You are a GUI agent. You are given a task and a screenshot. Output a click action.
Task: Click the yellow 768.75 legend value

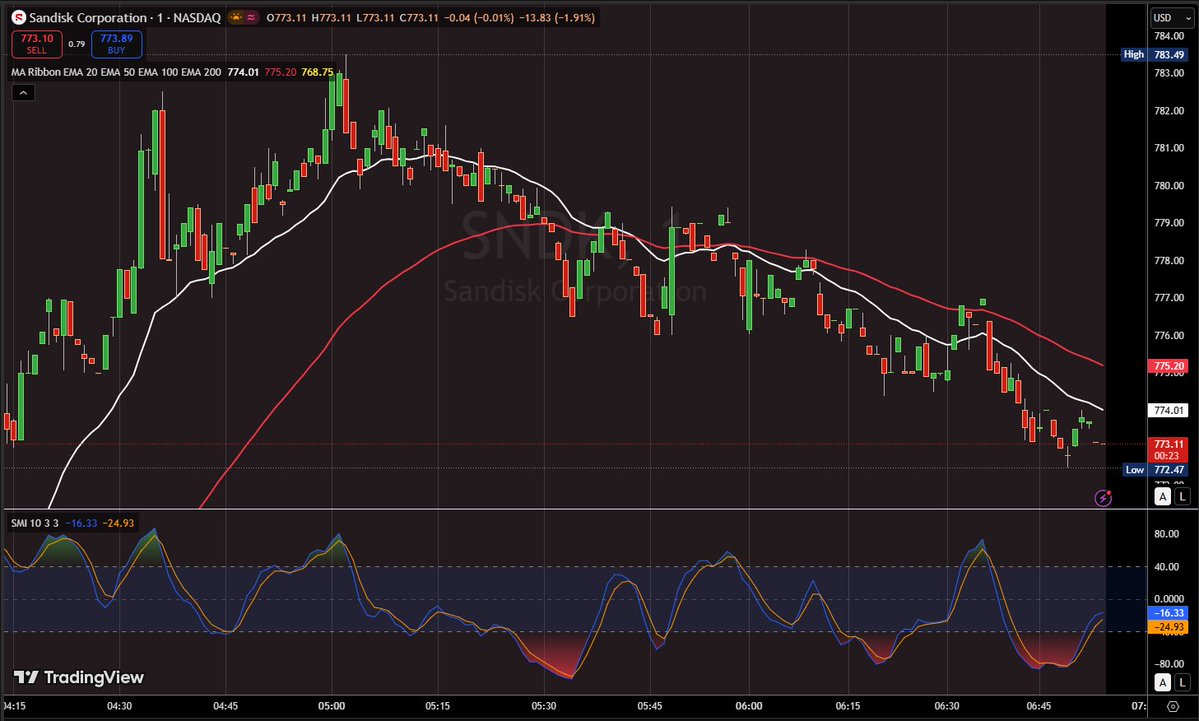point(317,72)
